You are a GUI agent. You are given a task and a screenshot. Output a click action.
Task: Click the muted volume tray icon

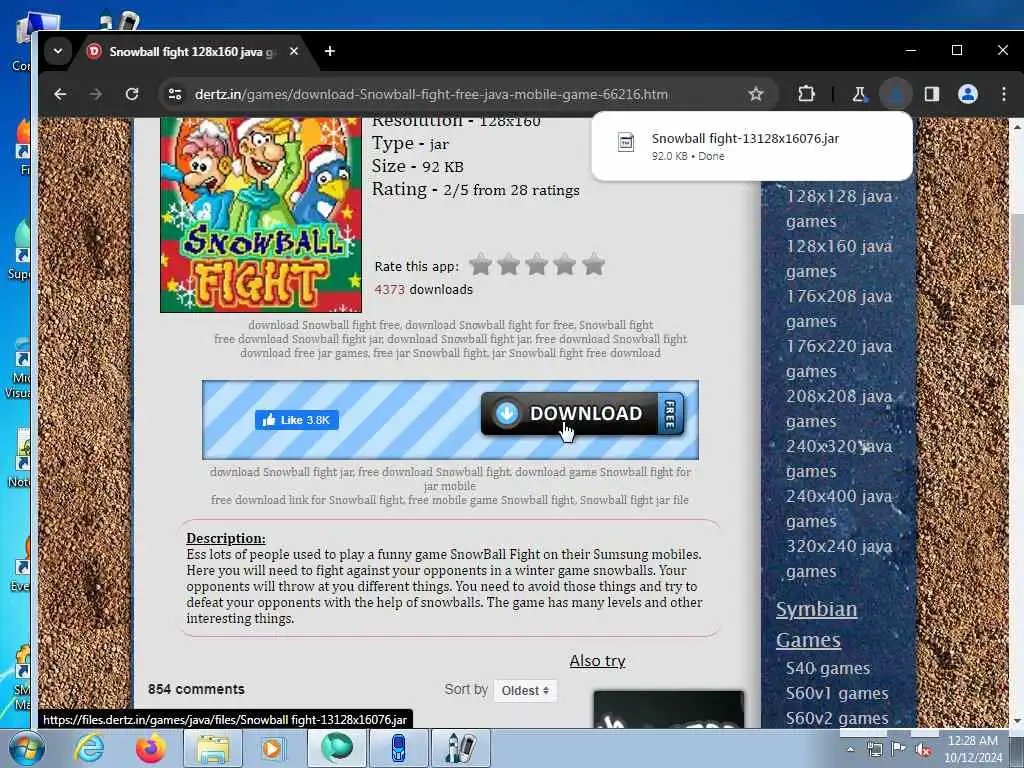[923, 749]
